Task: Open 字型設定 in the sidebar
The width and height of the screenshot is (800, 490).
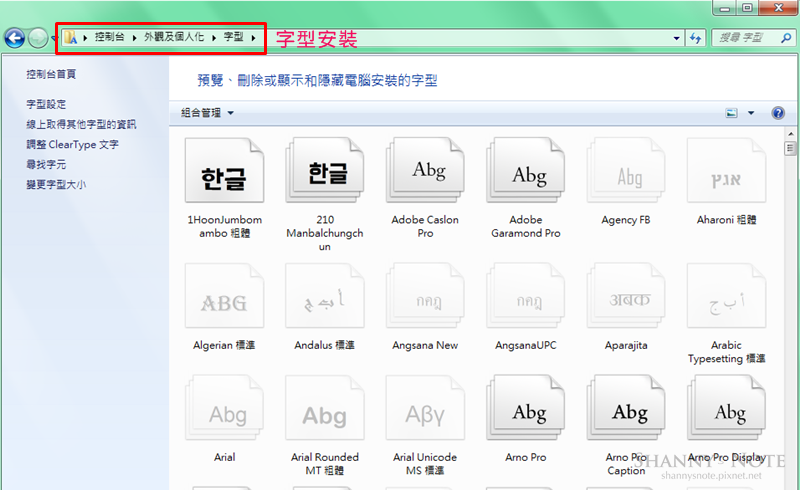Action: 46,104
